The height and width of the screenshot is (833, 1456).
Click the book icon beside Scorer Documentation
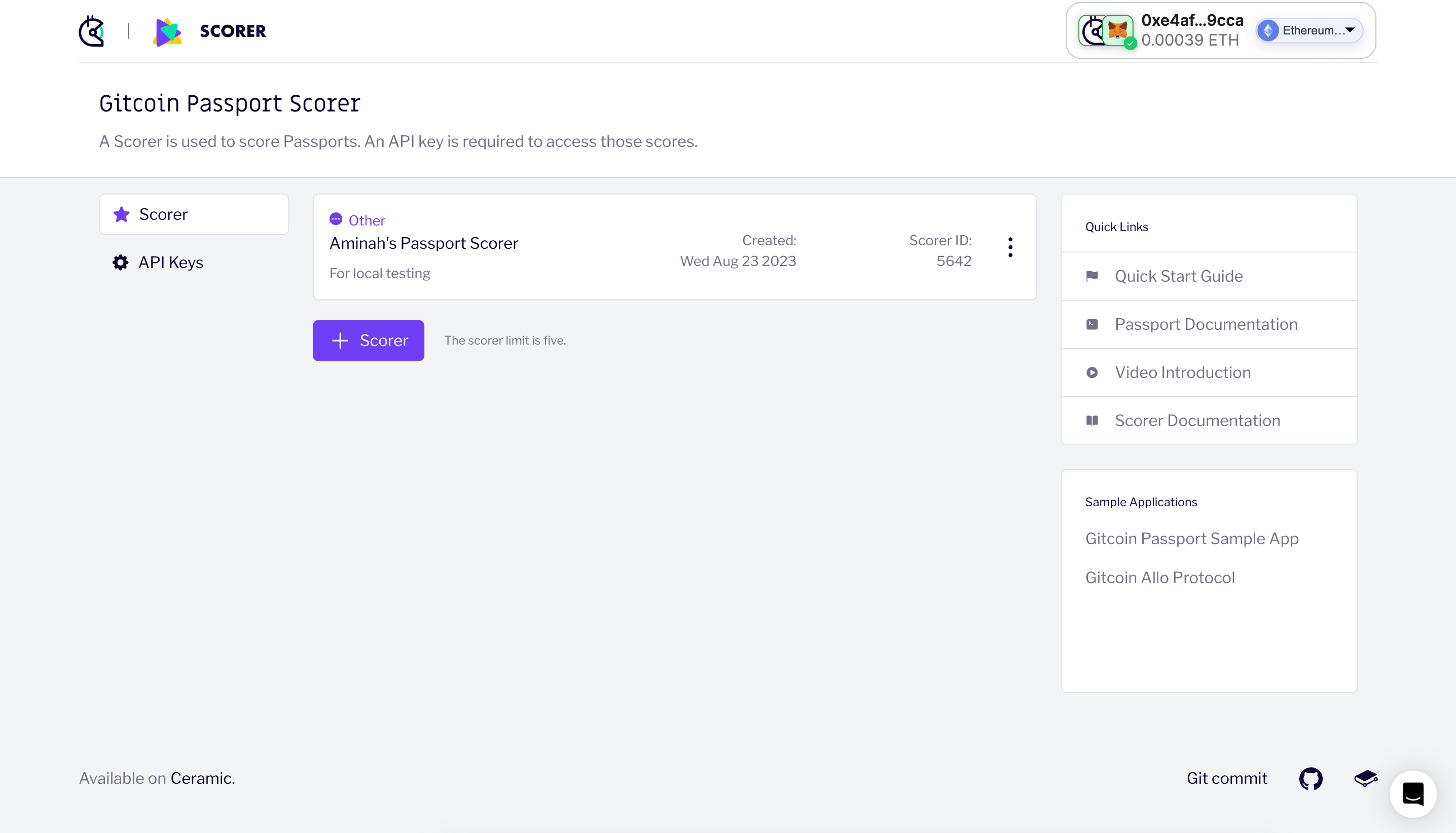1092,421
